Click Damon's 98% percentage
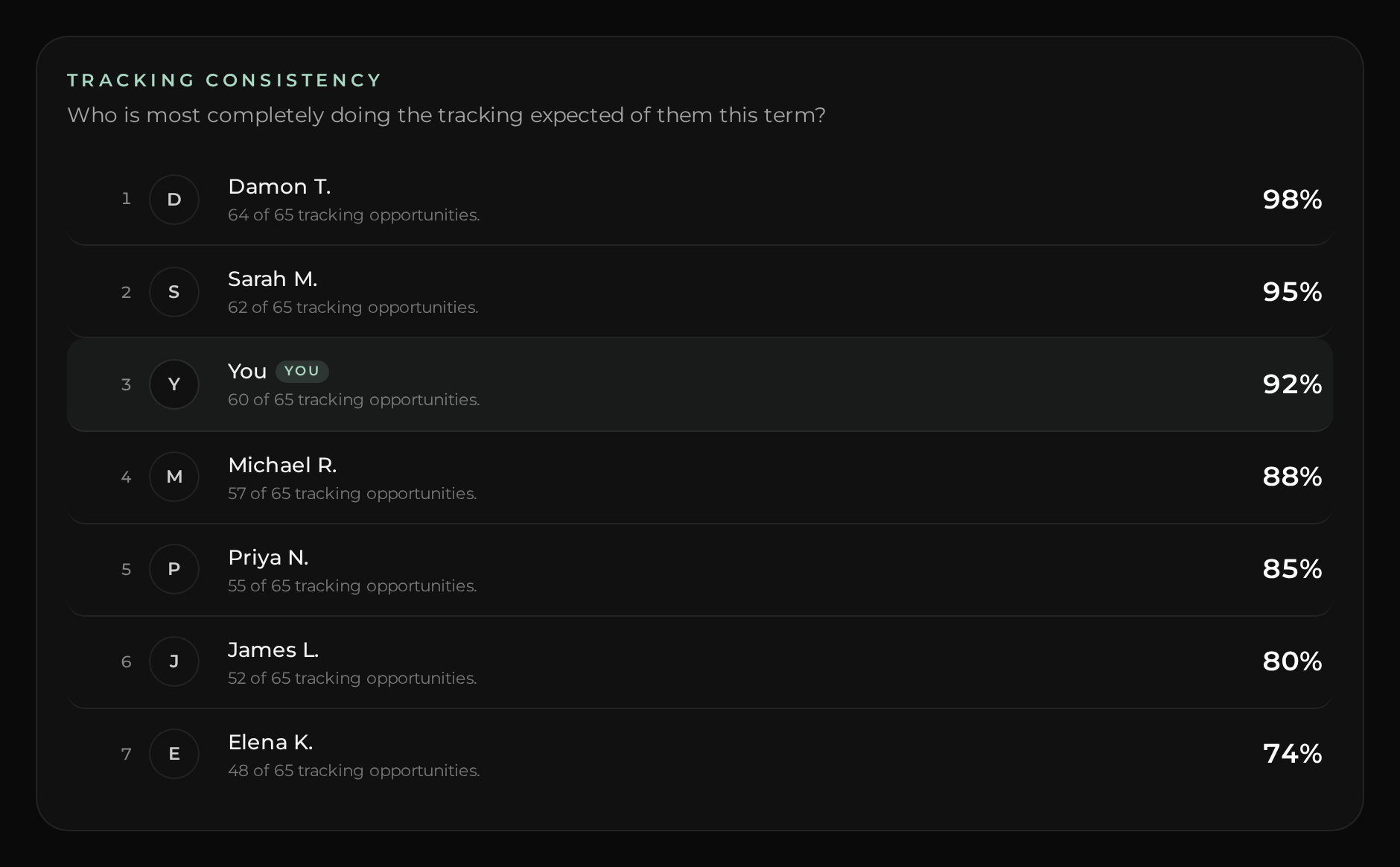This screenshot has width=1400, height=867. click(x=1292, y=200)
